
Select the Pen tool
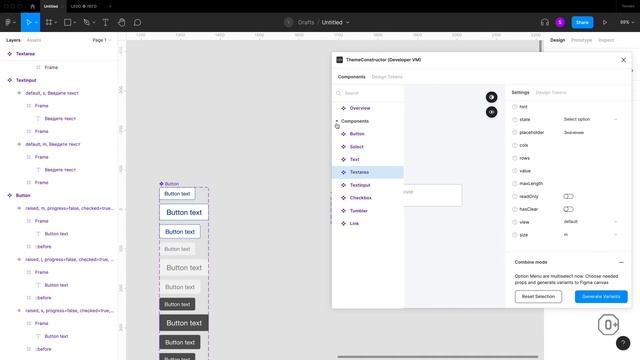coord(87,22)
